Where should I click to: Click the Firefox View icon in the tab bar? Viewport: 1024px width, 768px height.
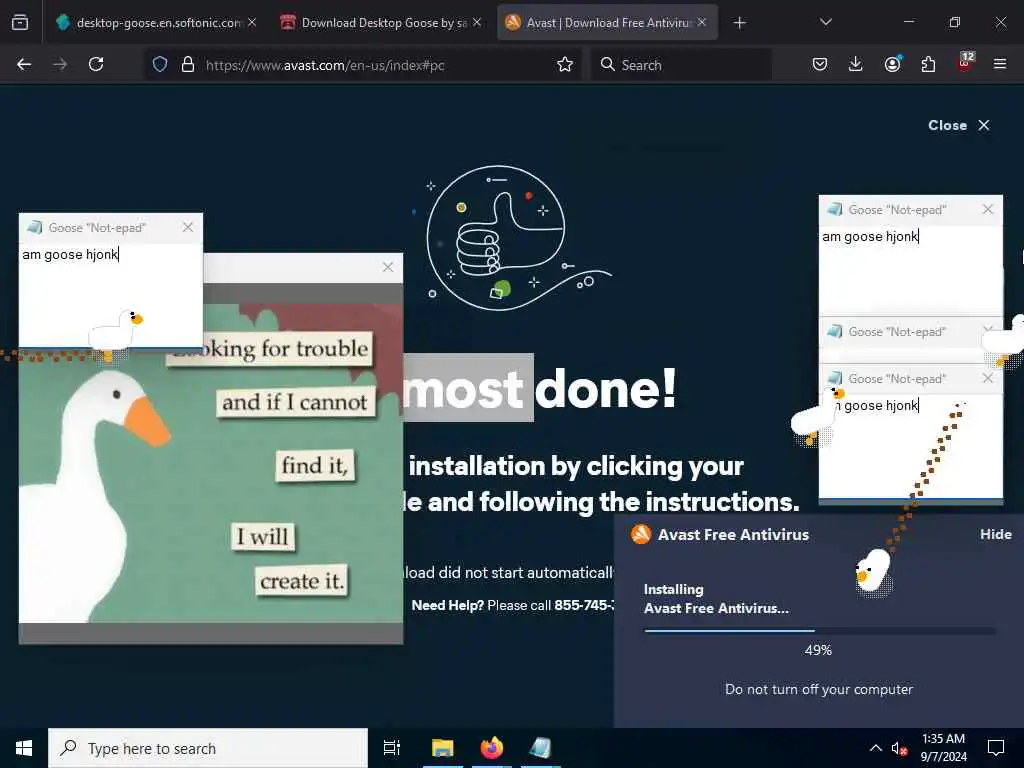(20, 22)
